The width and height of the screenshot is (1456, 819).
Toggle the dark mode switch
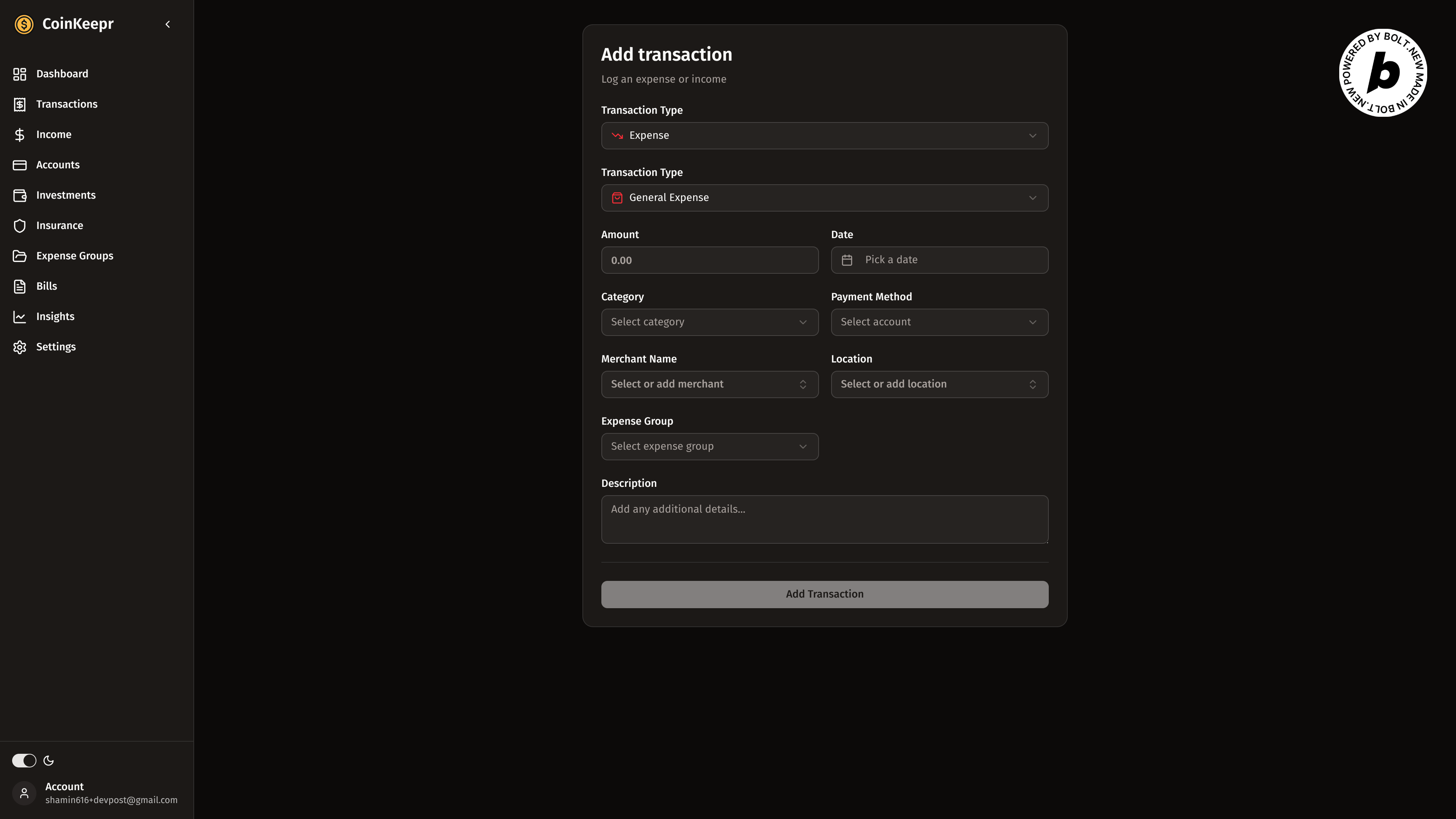coord(24,760)
